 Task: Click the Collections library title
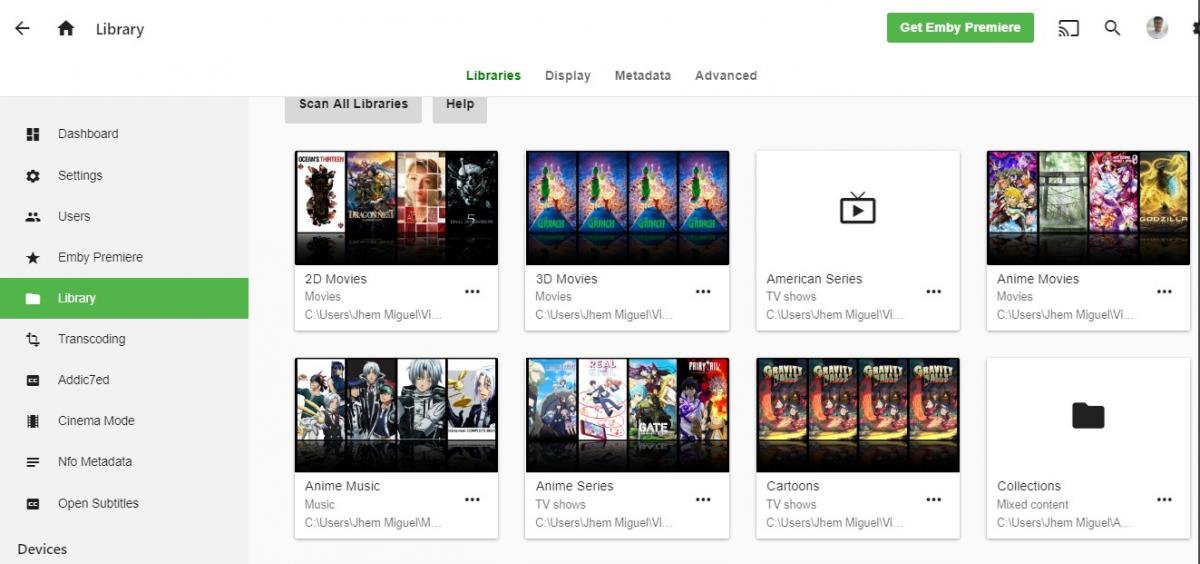(1029, 486)
